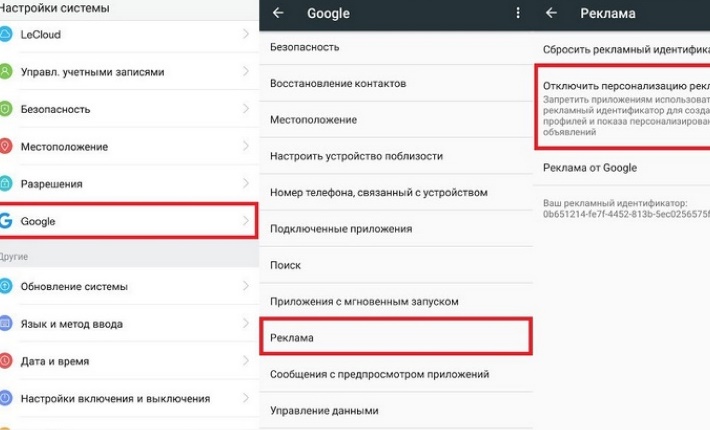Open Подключенные приложения

point(396,229)
